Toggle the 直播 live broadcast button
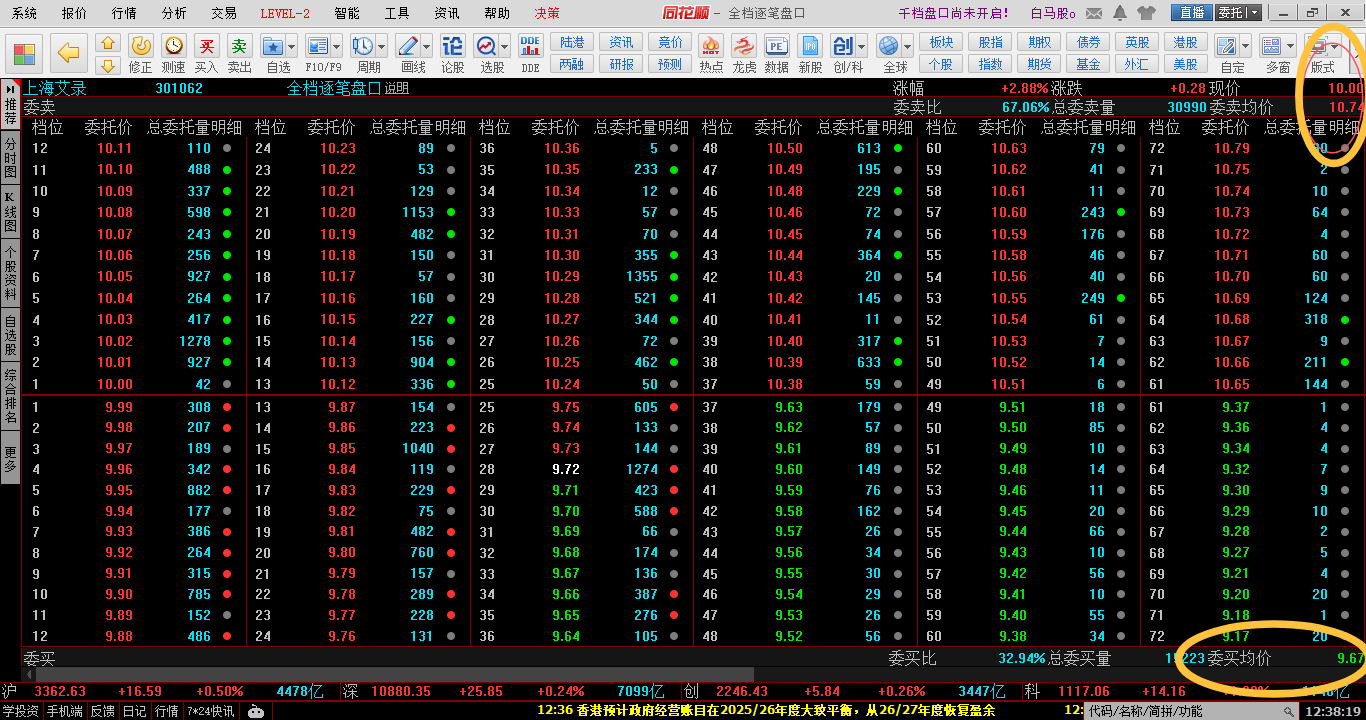This screenshot has width=1366, height=720. 1192,13
